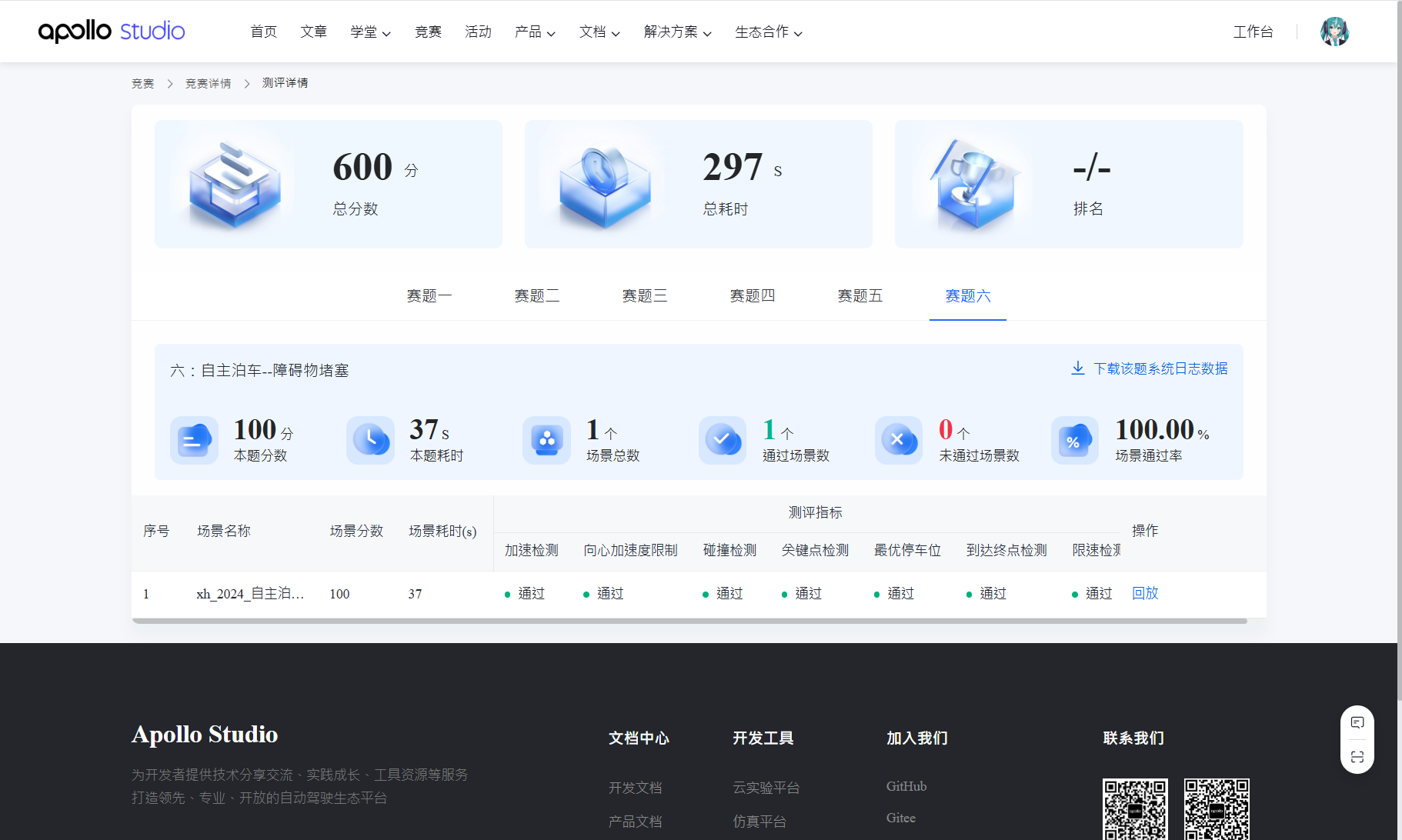Image resolution: width=1402 pixels, height=840 pixels.
Task: Click the left footer QR code
Action: 1135,809
